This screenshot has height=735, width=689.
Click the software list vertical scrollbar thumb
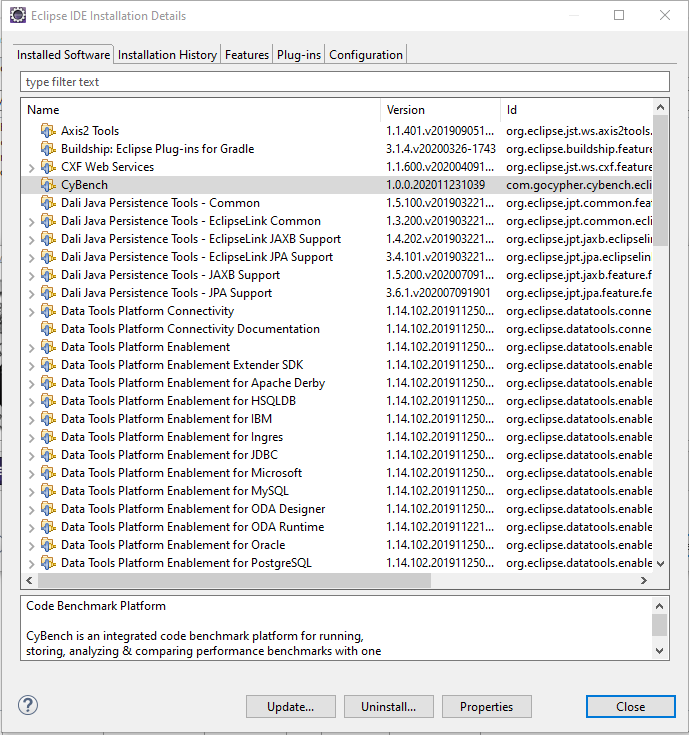click(x=660, y=180)
